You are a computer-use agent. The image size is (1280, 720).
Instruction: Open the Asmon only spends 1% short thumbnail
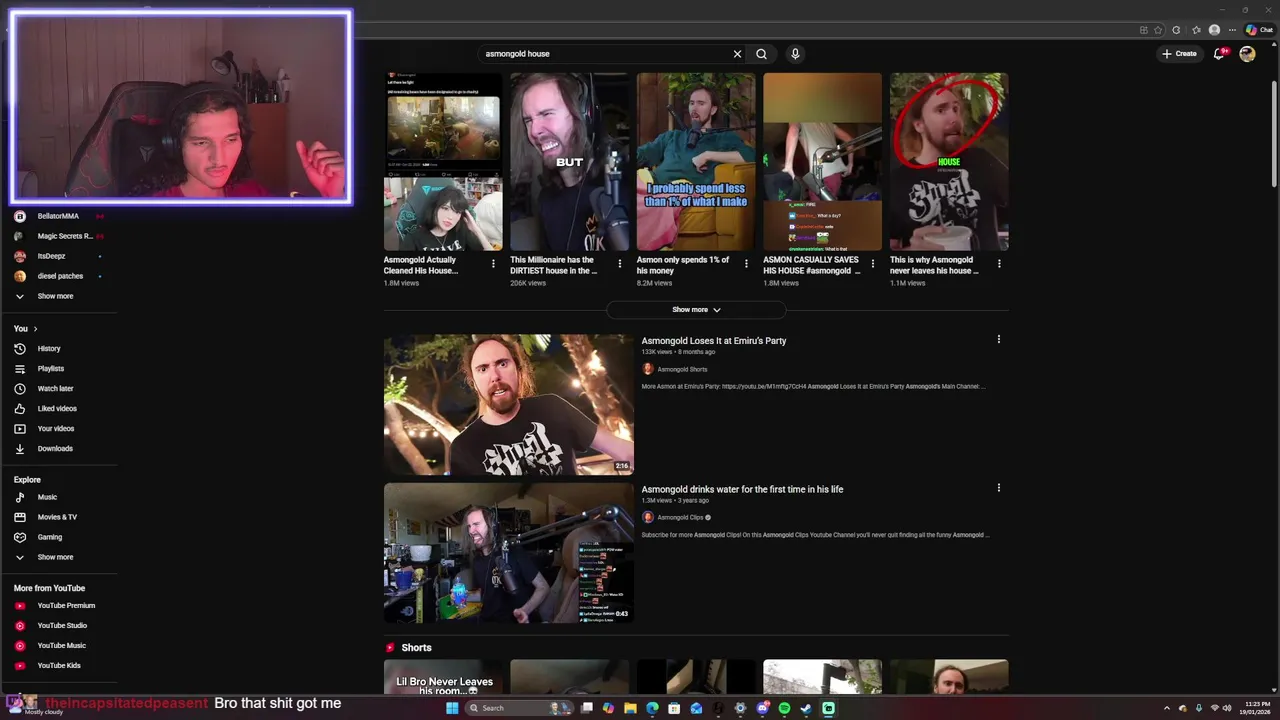[696, 161]
